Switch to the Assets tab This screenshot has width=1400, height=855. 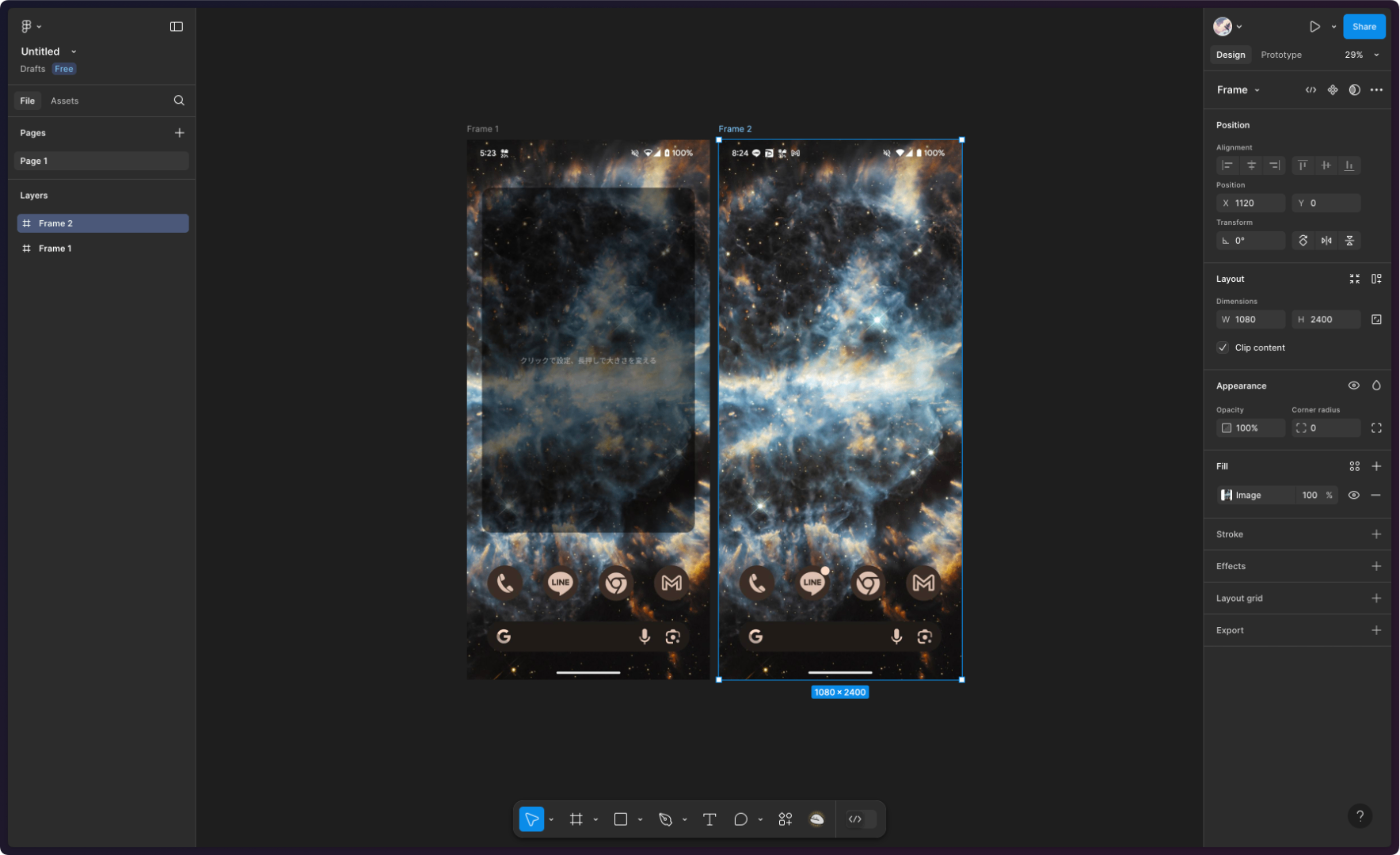[x=65, y=101]
